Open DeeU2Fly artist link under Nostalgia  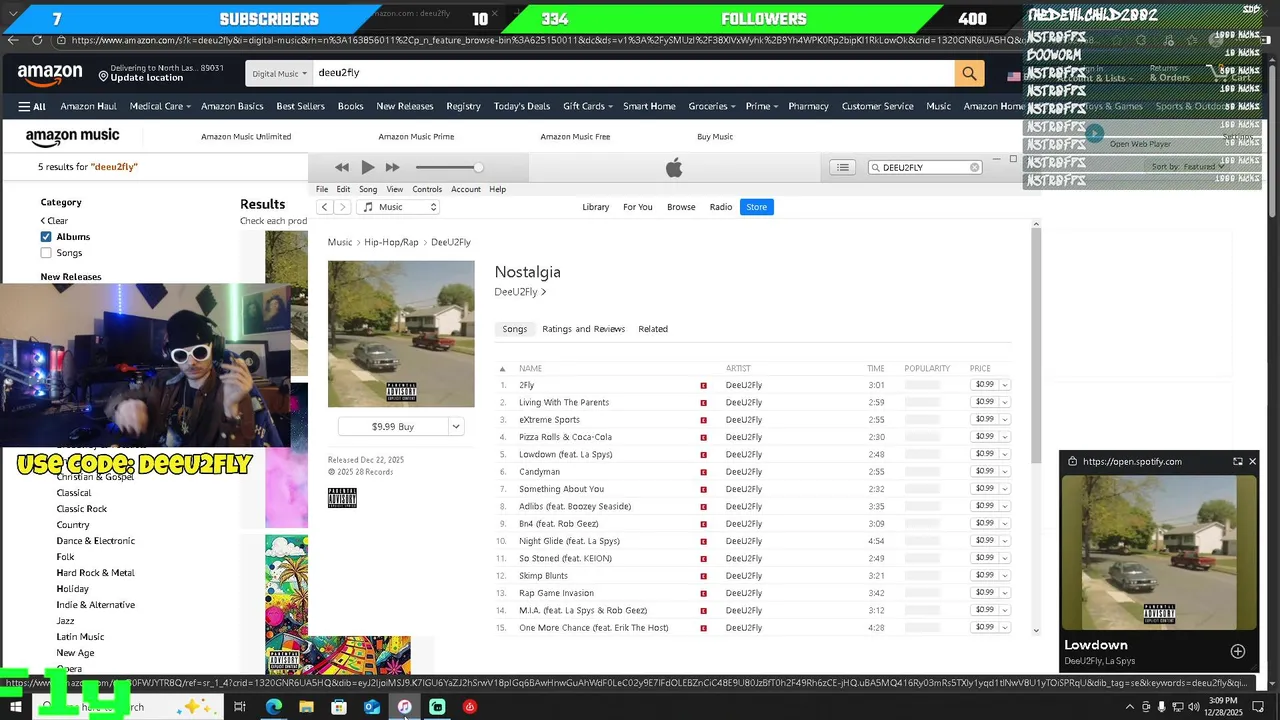tap(520, 292)
